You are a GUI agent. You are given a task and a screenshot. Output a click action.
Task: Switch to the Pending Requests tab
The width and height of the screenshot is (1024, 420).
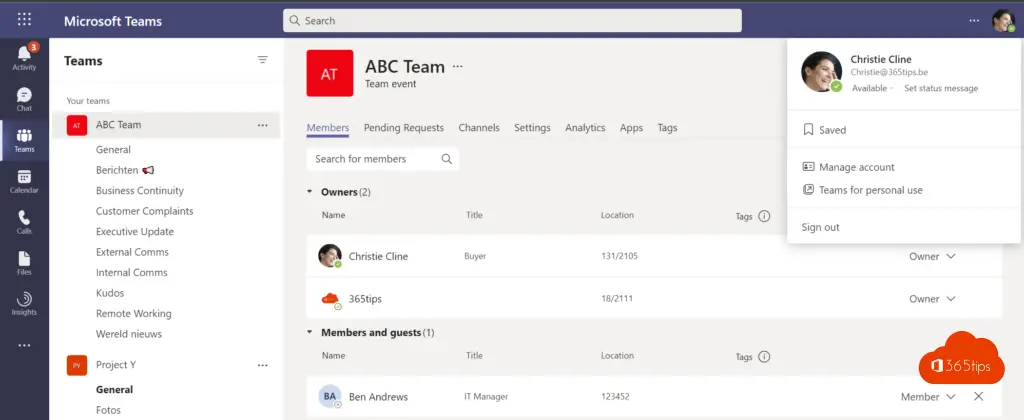[x=403, y=128]
